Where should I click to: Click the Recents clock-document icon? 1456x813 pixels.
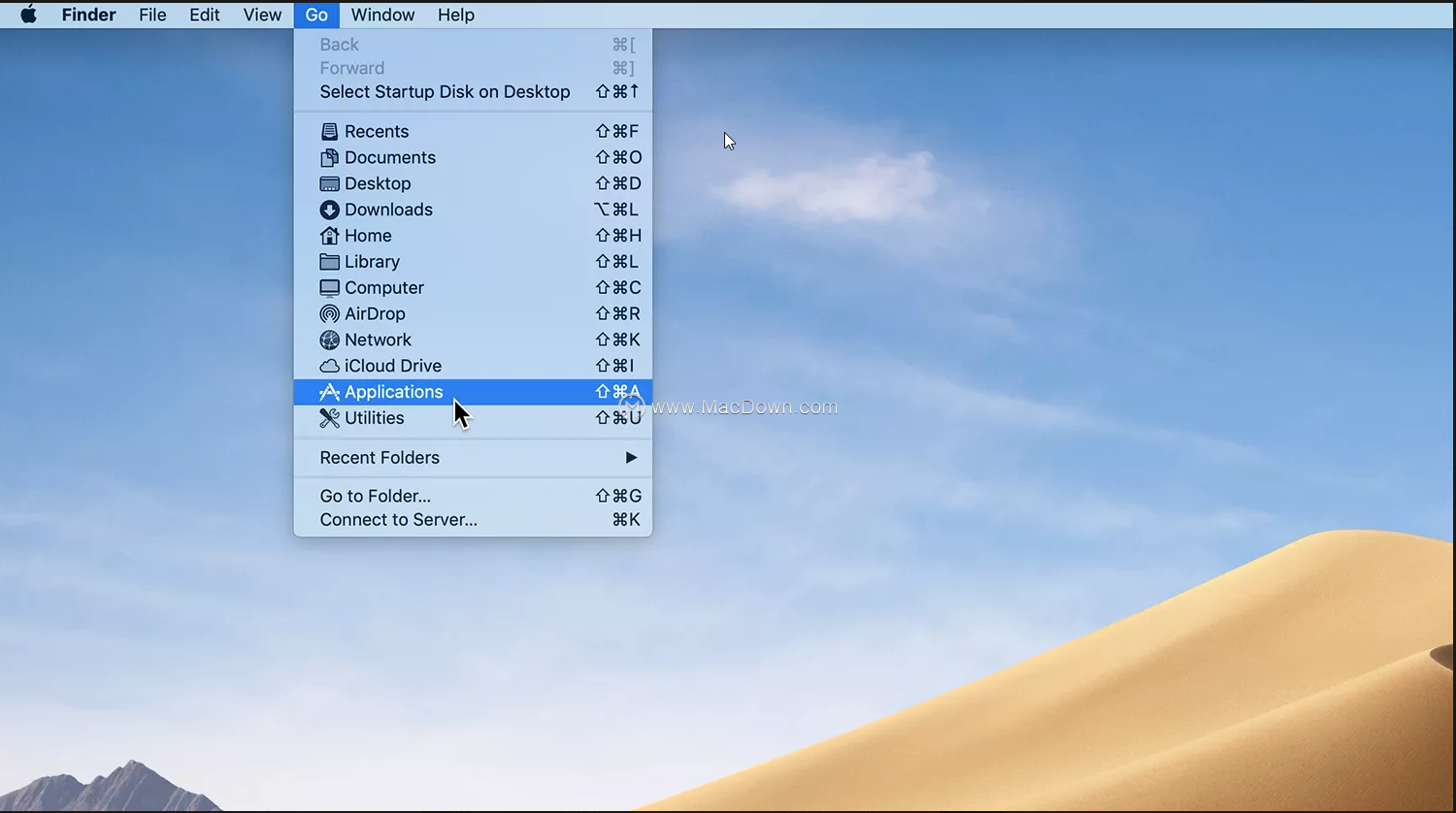(x=330, y=132)
